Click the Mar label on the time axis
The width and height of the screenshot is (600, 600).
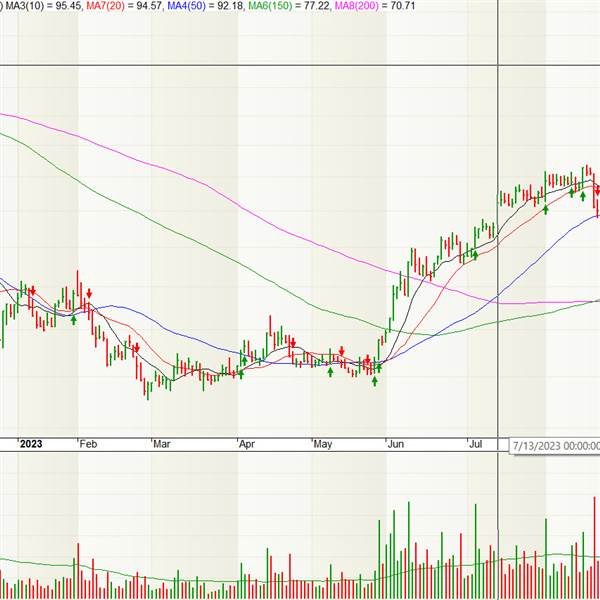pos(161,444)
